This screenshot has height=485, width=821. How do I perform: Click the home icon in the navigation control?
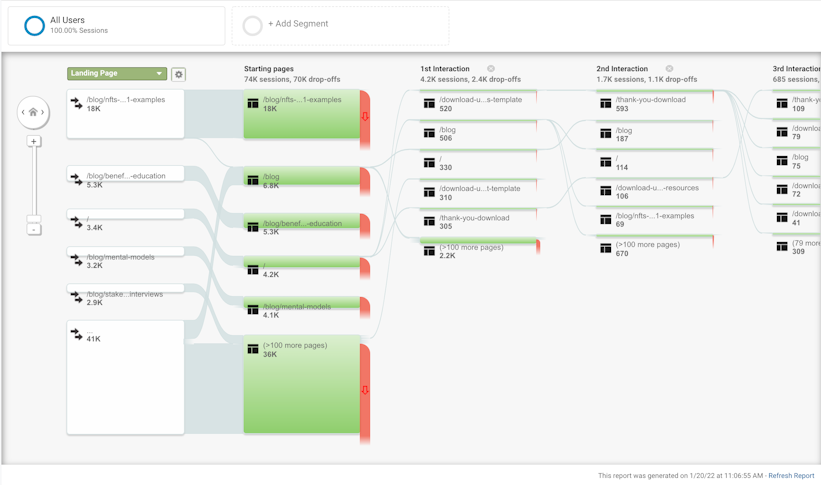coord(33,112)
